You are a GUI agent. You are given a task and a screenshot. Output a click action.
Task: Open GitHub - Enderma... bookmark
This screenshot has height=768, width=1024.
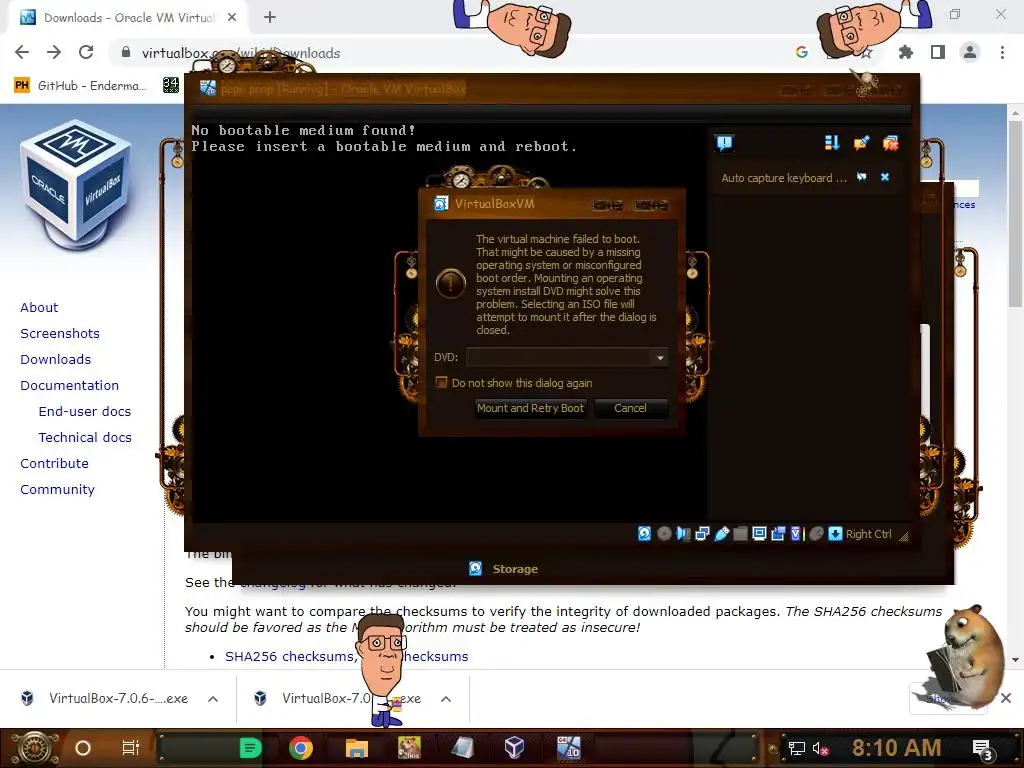coord(81,86)
